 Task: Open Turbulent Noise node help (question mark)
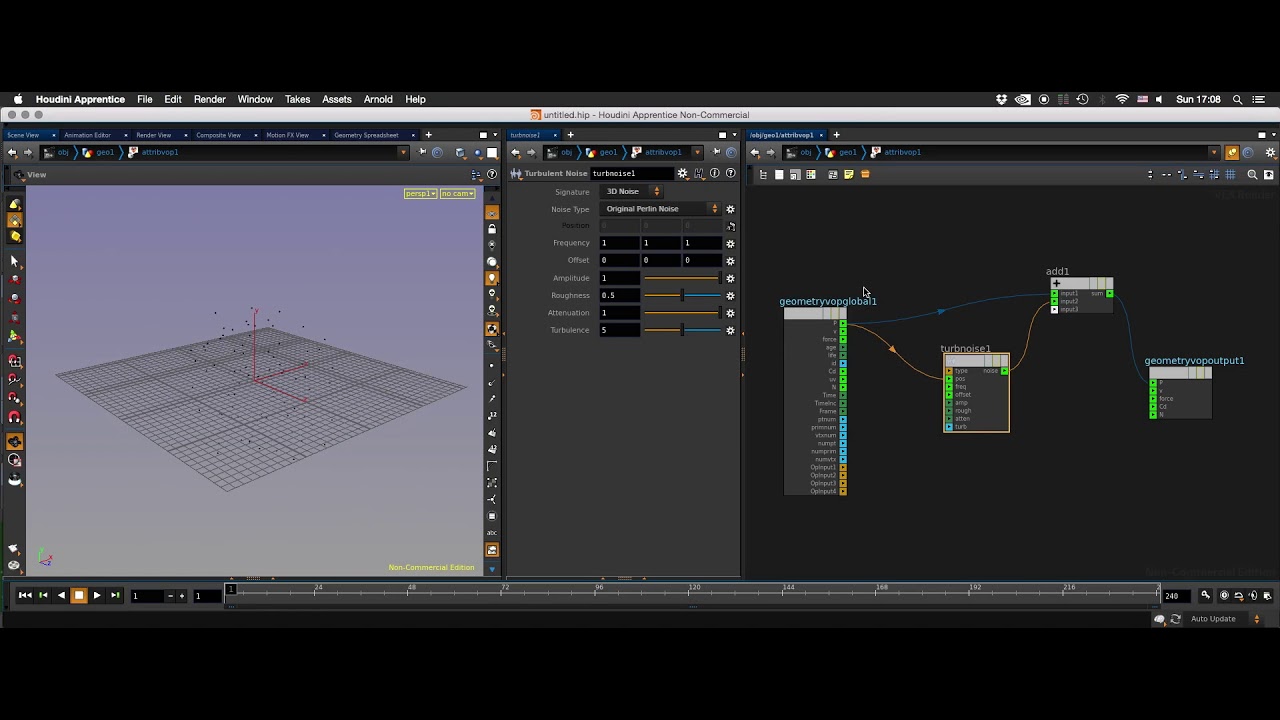tap(730, 173)
